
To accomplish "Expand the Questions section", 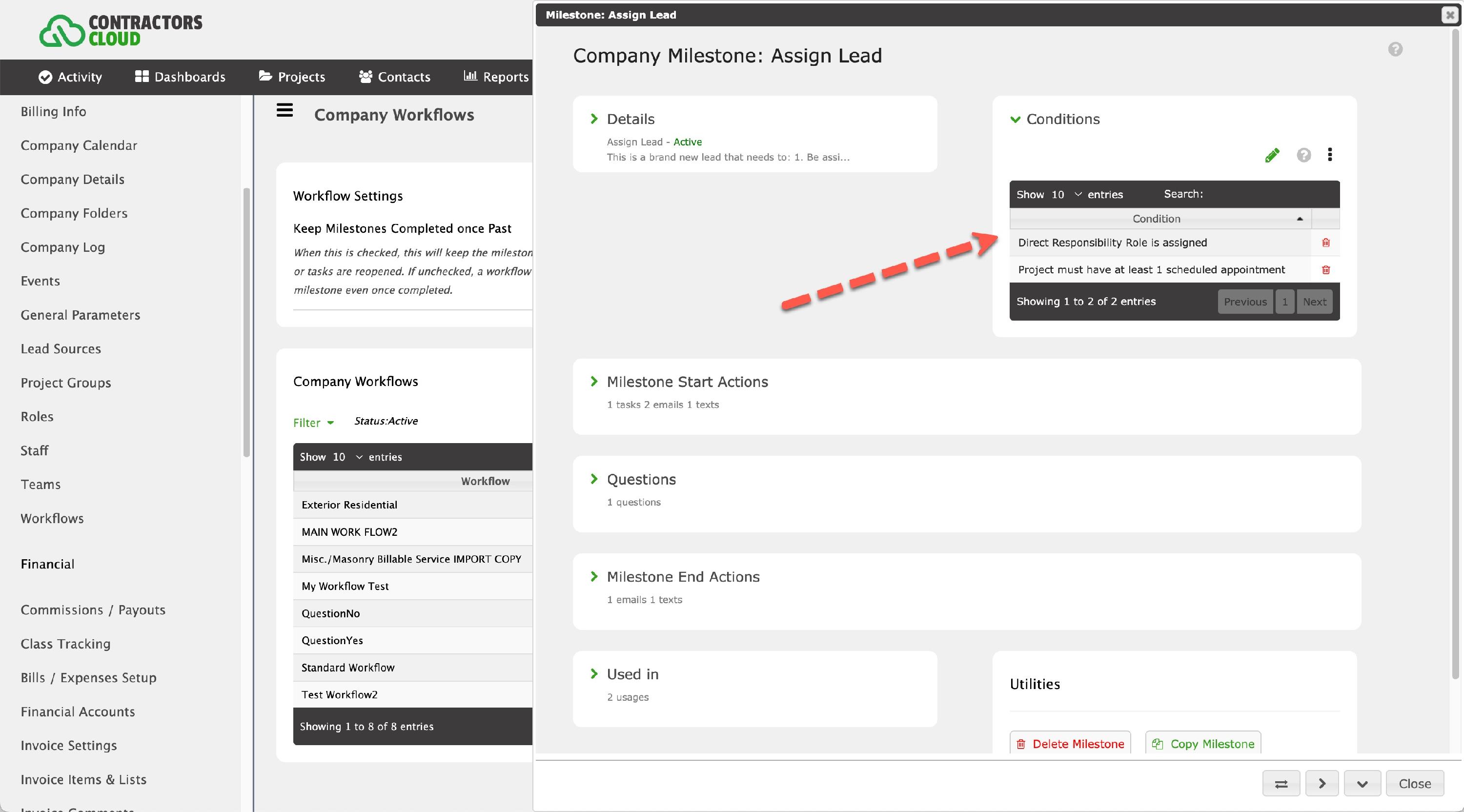I will (594, 479).
